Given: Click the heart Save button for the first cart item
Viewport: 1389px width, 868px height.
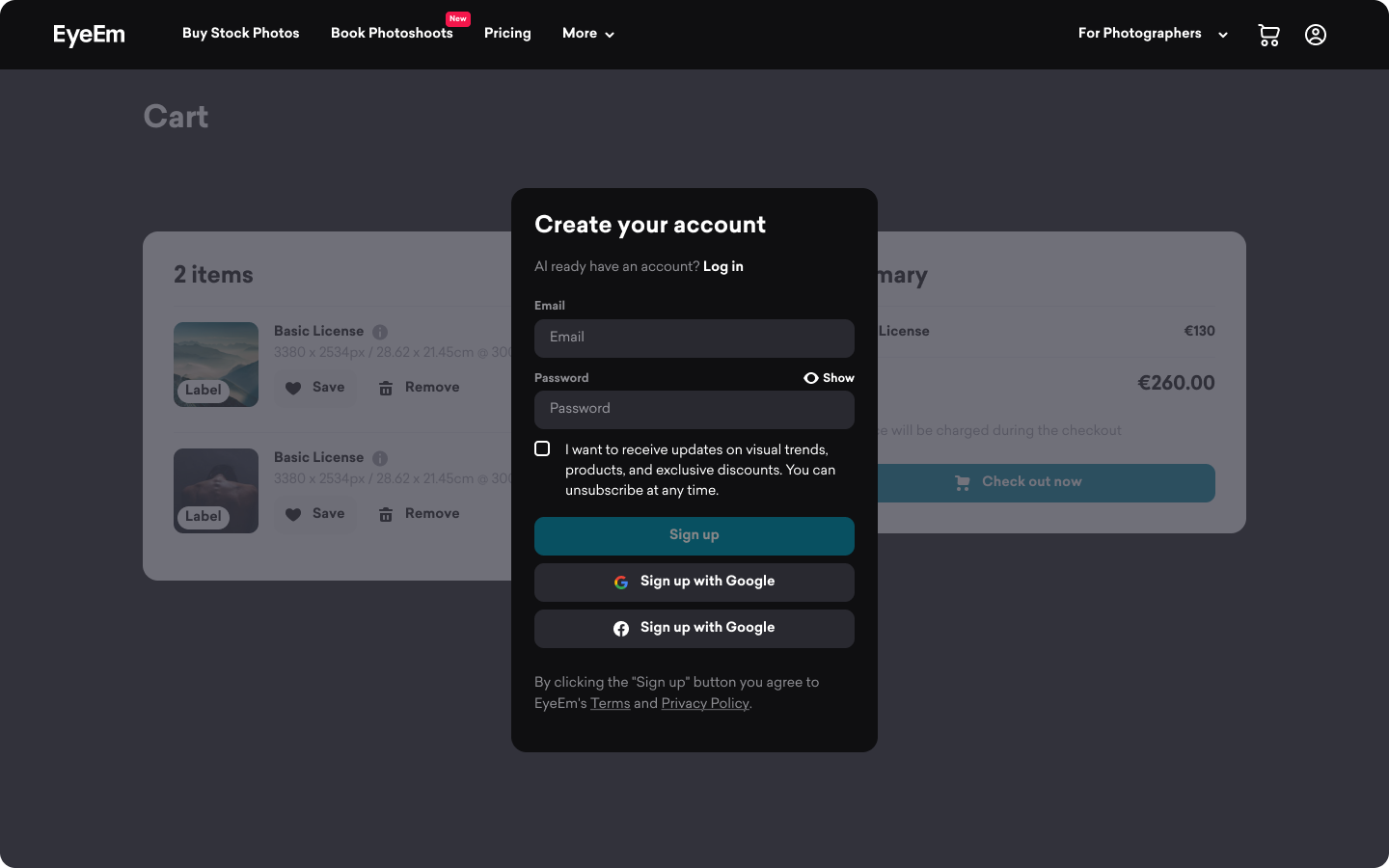Looking at the screenshot, I should tap(315, 388).
